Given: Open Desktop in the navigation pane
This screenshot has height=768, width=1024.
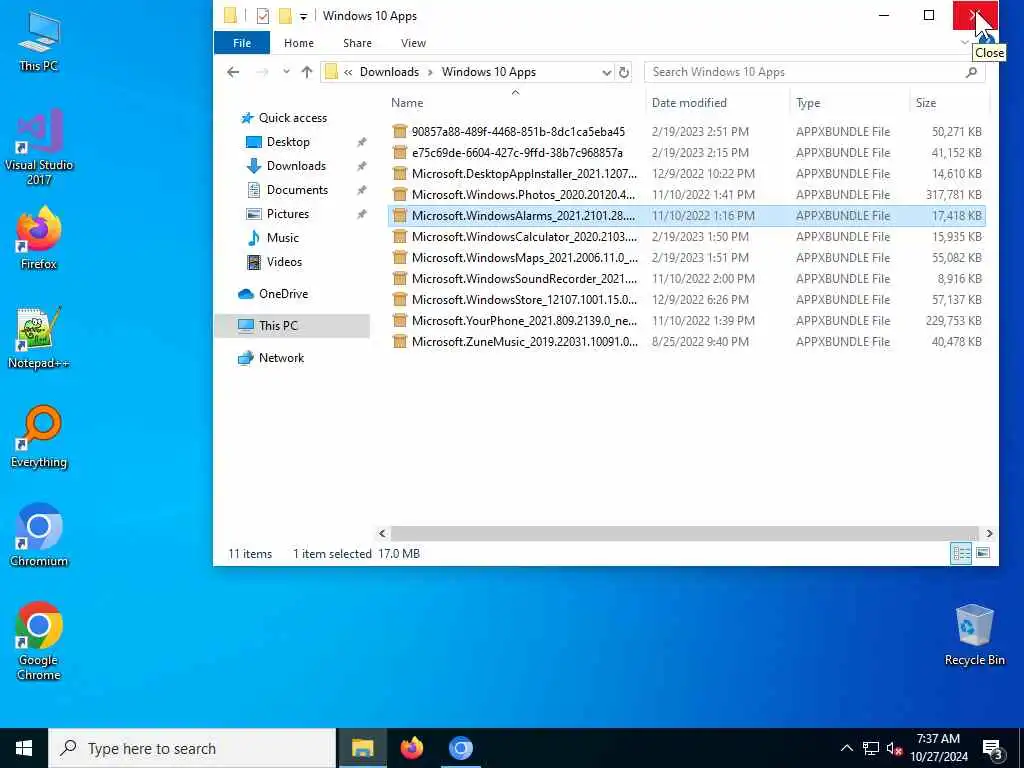Looking at the screenshot, I should point(288,142).
